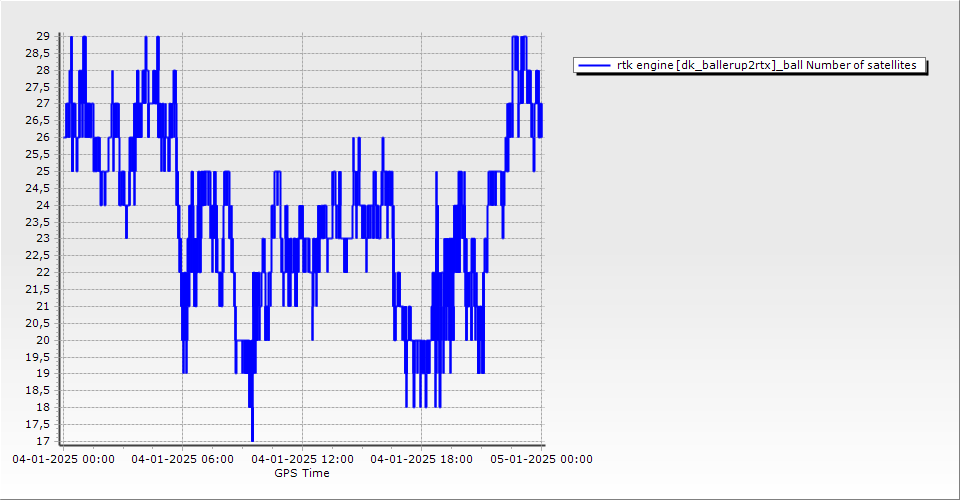The width and height of the screenshot is (960, 500).
Task: Select the 22 y-axis tick label
Action: point(43,272)
